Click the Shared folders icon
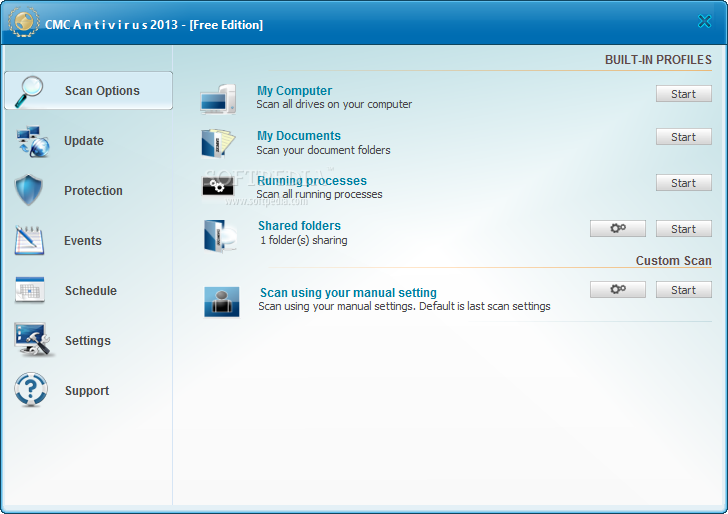Screen dimensions: 728x514 coord(221,236)
